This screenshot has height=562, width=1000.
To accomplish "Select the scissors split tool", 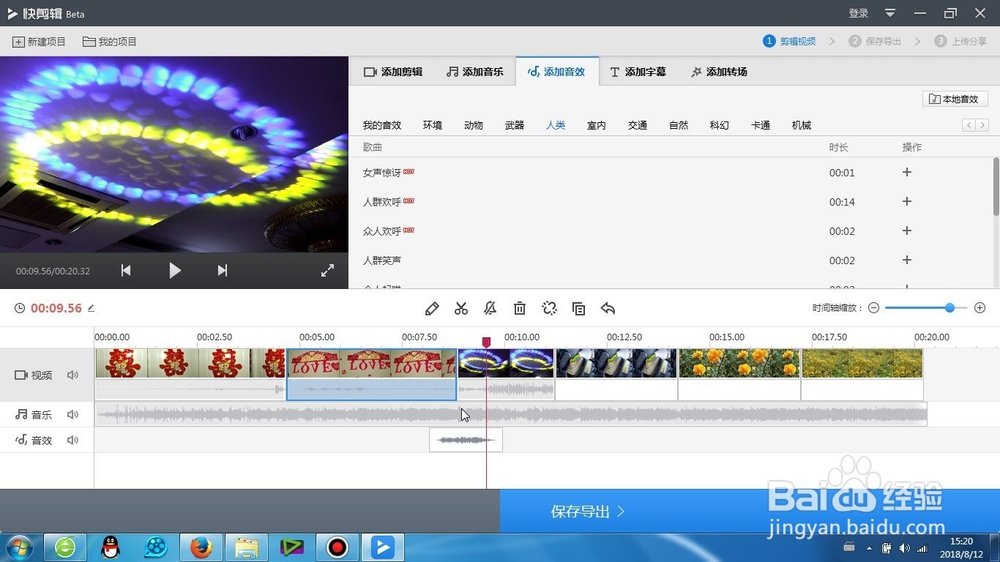I will (x=461, y=309).
